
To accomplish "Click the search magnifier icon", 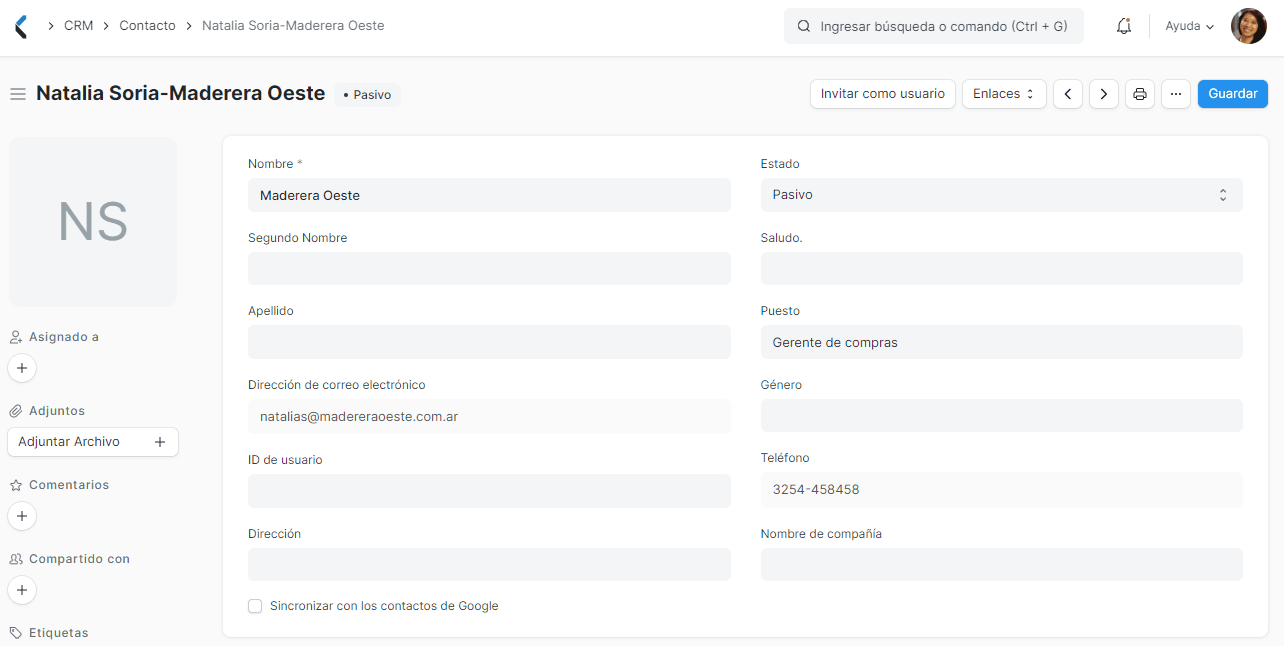I will pos(804,26).
